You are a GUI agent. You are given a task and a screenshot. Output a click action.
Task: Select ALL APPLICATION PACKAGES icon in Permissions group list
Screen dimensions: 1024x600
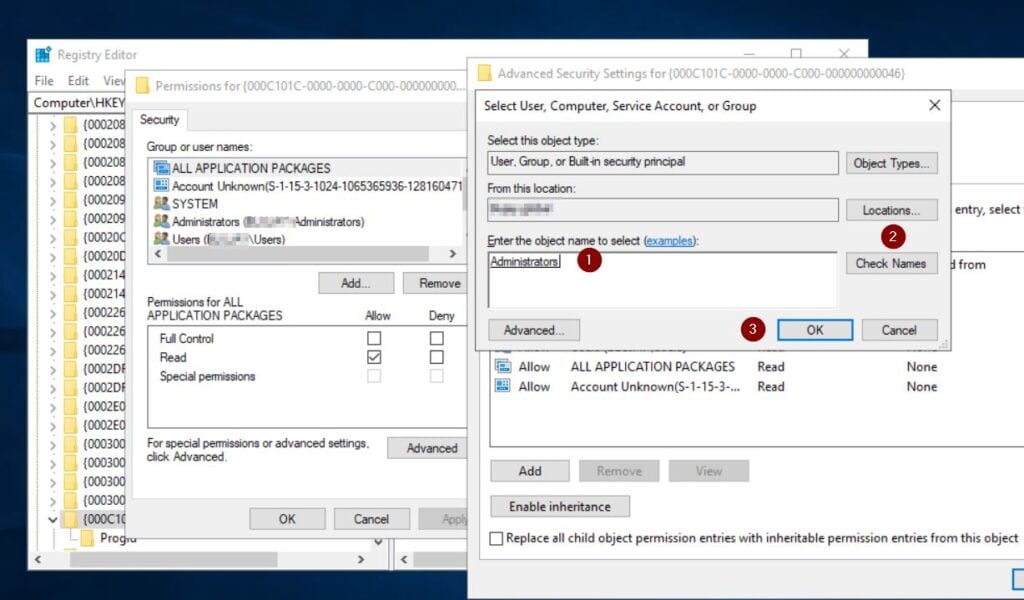pyautogui.click(x=161, y=168)
